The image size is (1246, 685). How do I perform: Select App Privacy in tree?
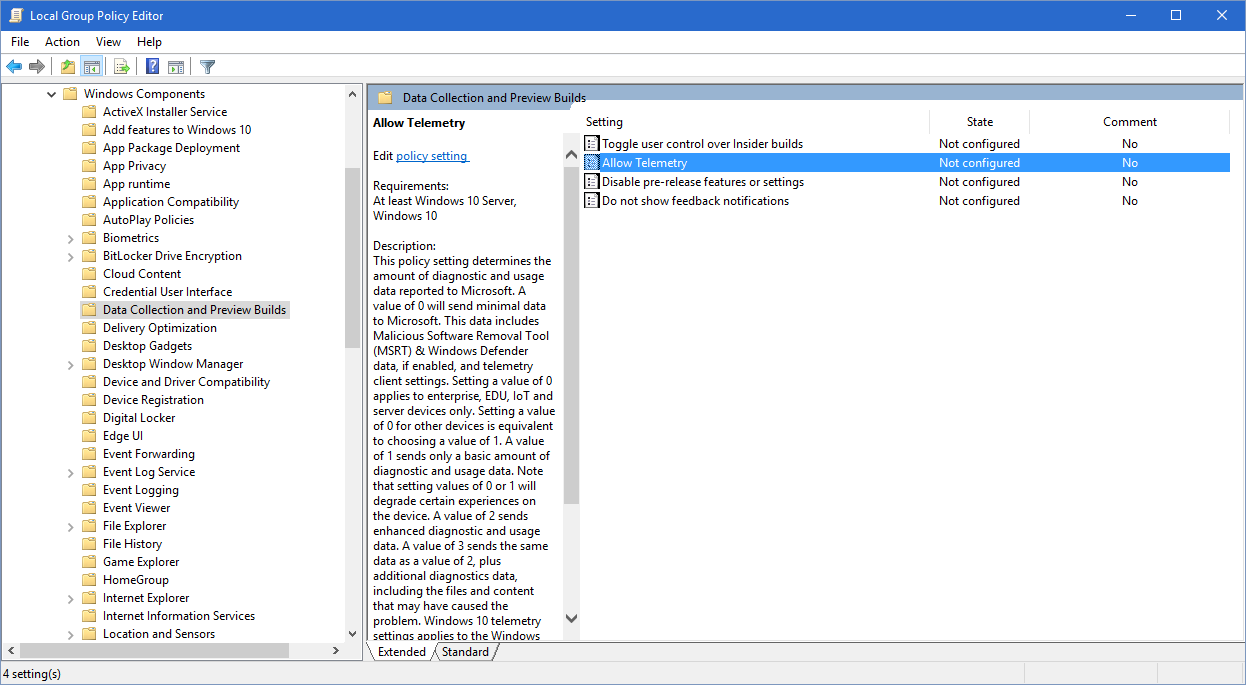pos(134,166)
